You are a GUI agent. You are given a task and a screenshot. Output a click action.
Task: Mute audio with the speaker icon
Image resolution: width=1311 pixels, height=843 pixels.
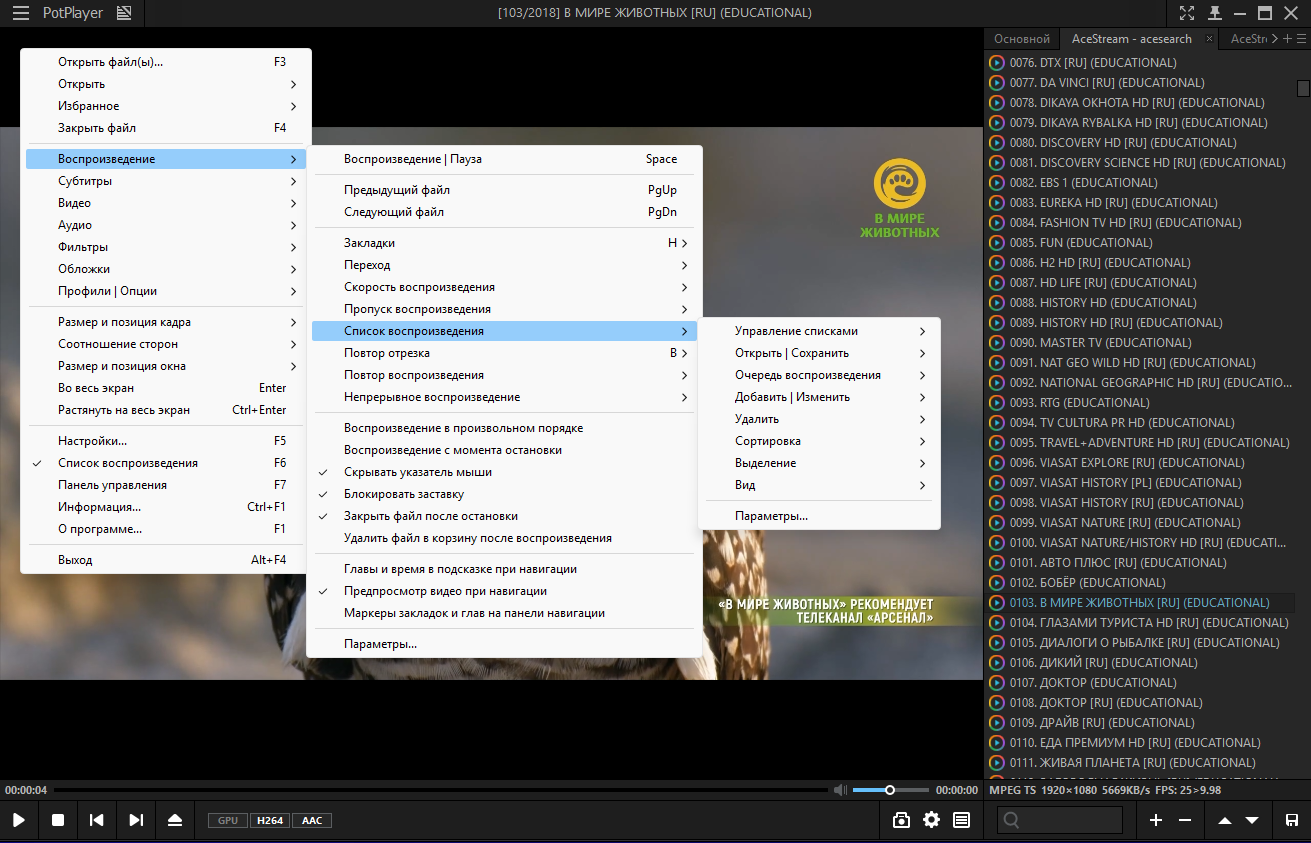point(839,790)
